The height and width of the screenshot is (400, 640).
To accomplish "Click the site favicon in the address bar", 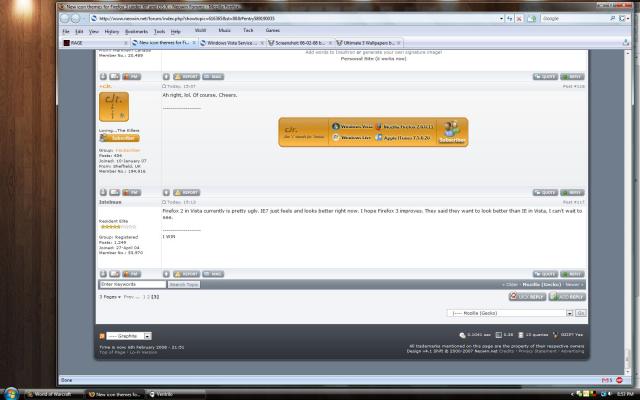I will [94, 18].
